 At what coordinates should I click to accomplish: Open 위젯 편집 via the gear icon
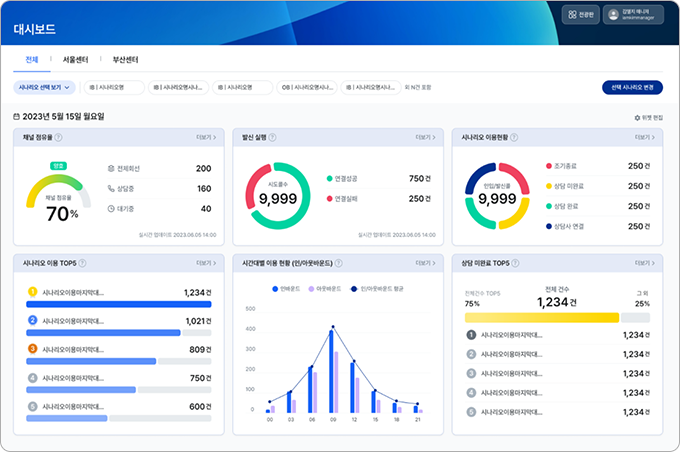point(637,117)
